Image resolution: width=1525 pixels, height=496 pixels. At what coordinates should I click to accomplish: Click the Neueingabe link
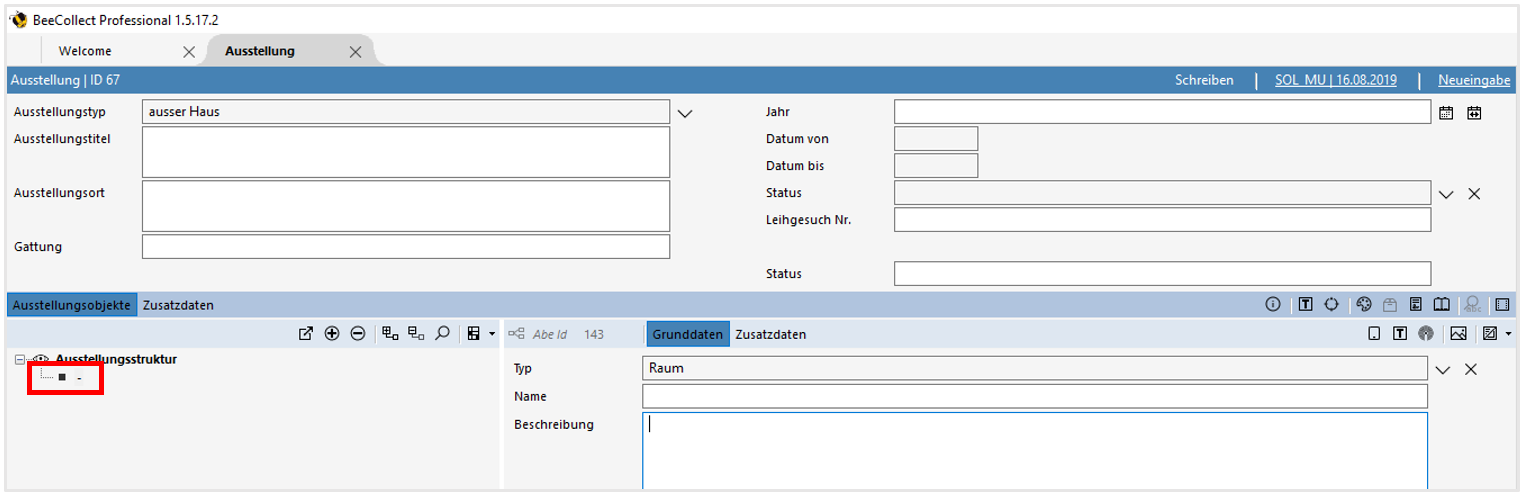pos(1474,80)
